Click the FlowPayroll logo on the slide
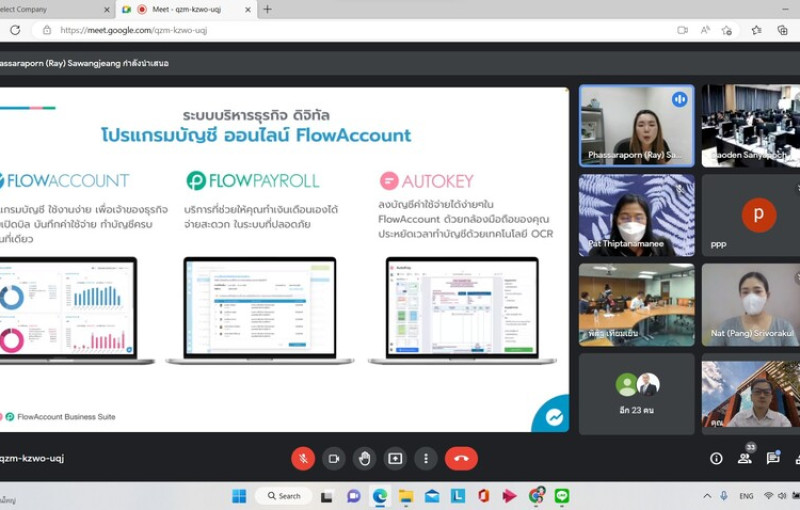Screen dimensions: 800x510 click(253, 181)
